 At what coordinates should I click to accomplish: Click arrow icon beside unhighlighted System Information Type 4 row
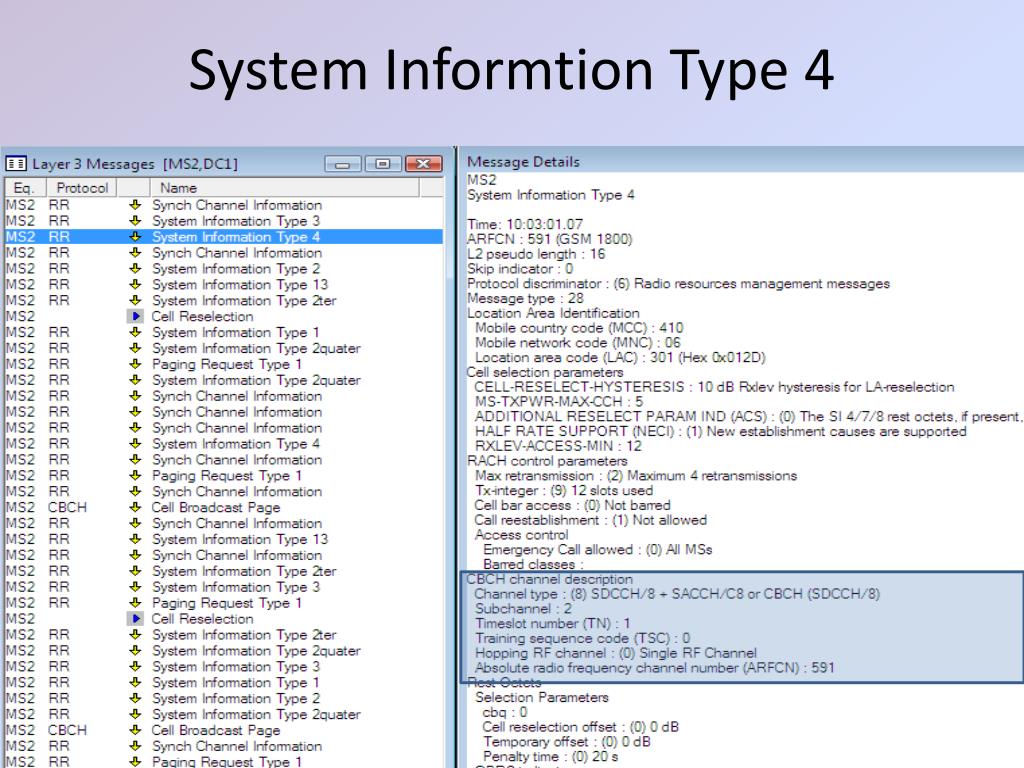(135, 443)
